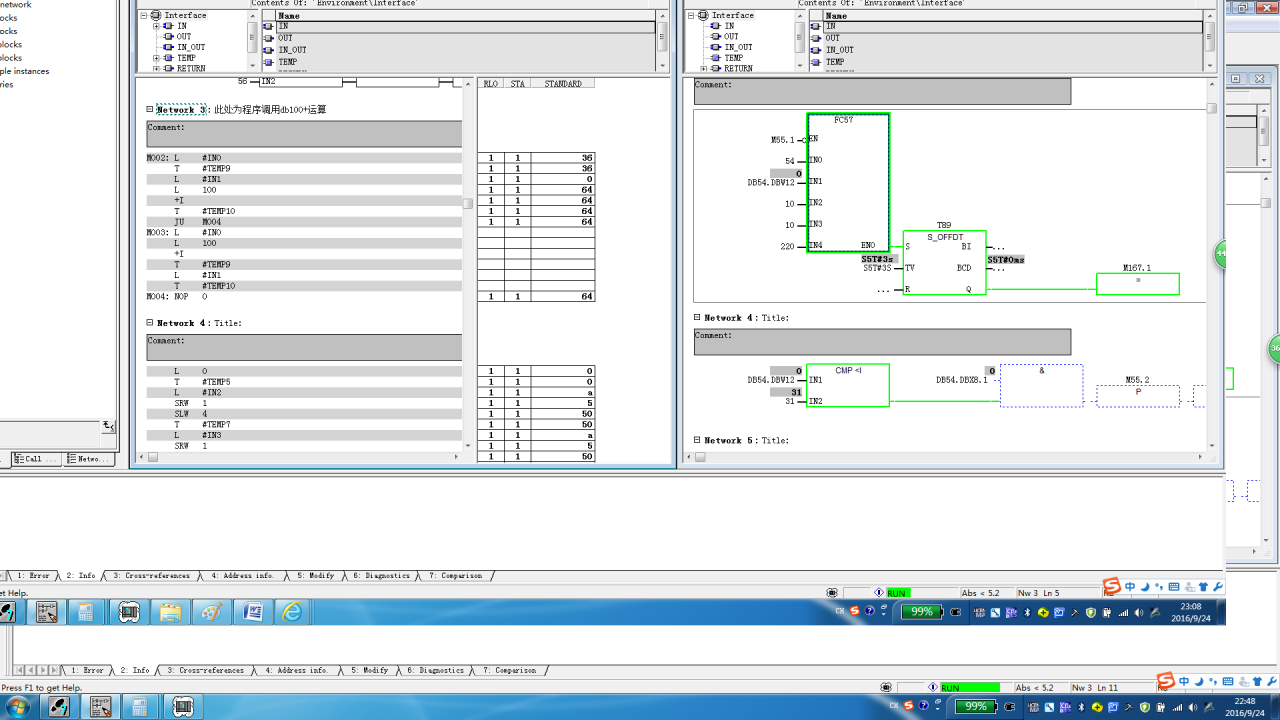Select the Interface root icon in the STL editor tree
This screenshot has width=1280, height=720.
[156, 15]
